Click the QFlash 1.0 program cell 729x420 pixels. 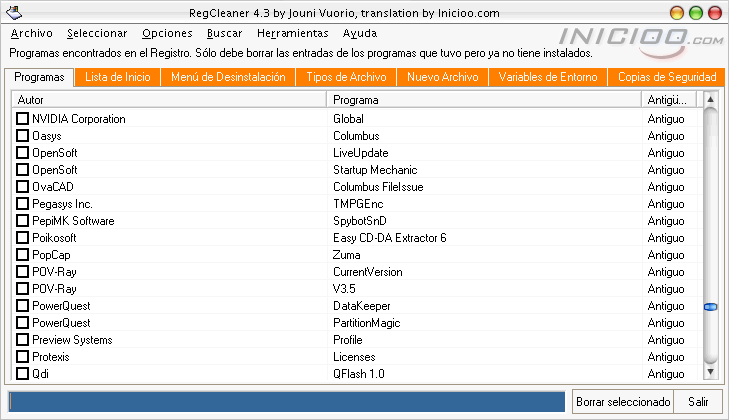pos(358,374)
